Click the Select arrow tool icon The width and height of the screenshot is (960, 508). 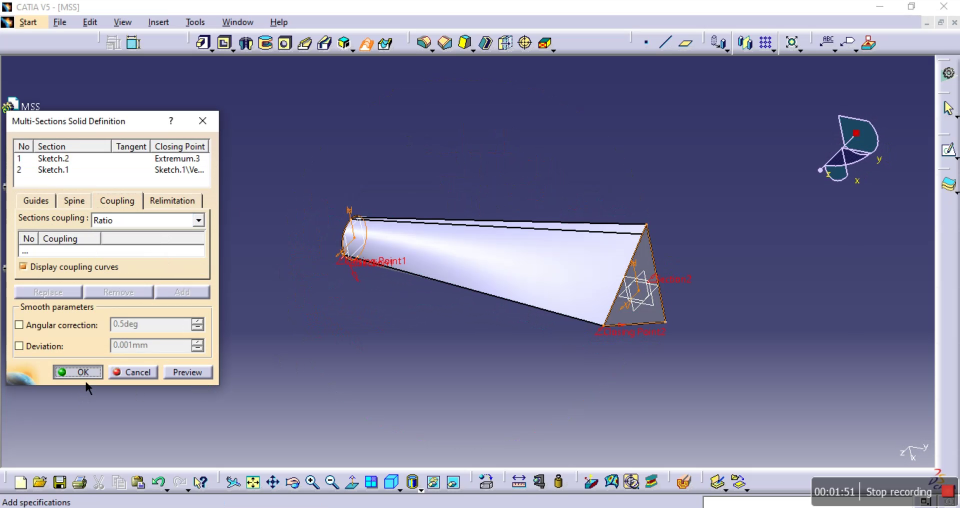pyautogui.click(x=948, y=108)
